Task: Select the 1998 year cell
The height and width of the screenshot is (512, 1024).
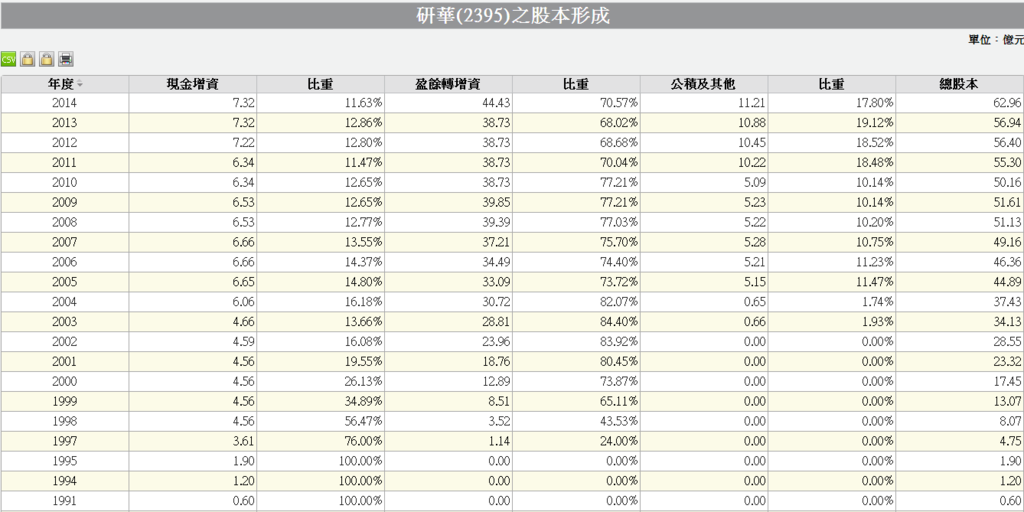Action: pyautogui.click(x=65, y=421)
